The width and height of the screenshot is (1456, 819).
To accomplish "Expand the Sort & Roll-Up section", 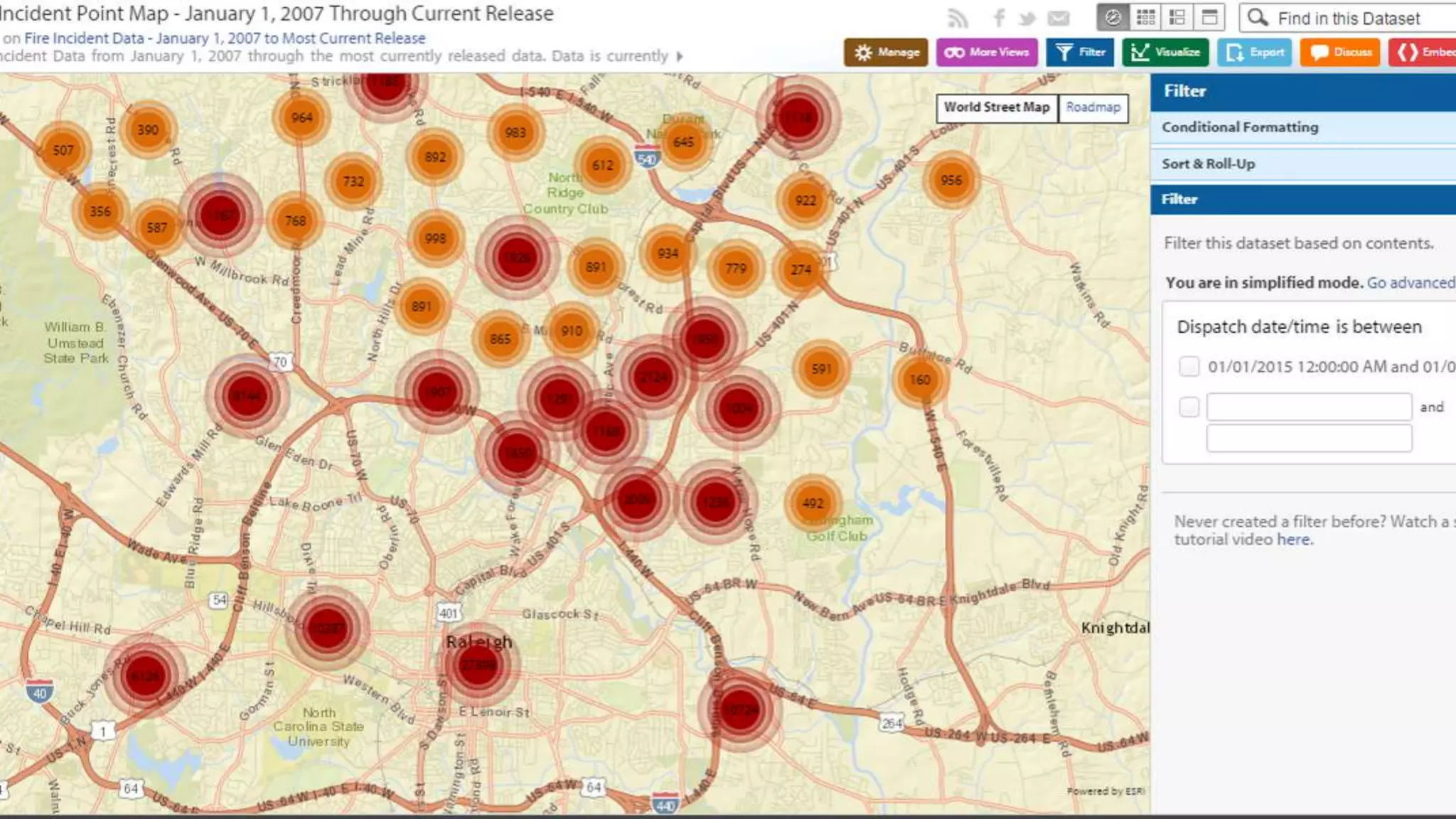I will 1209,164.
